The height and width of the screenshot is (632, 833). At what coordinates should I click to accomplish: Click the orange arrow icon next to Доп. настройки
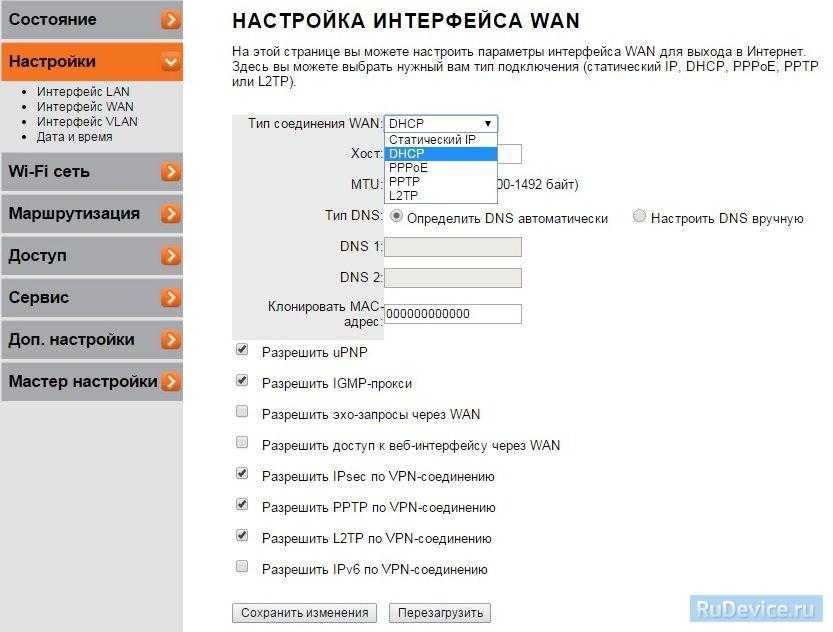[x=171, y=340]
